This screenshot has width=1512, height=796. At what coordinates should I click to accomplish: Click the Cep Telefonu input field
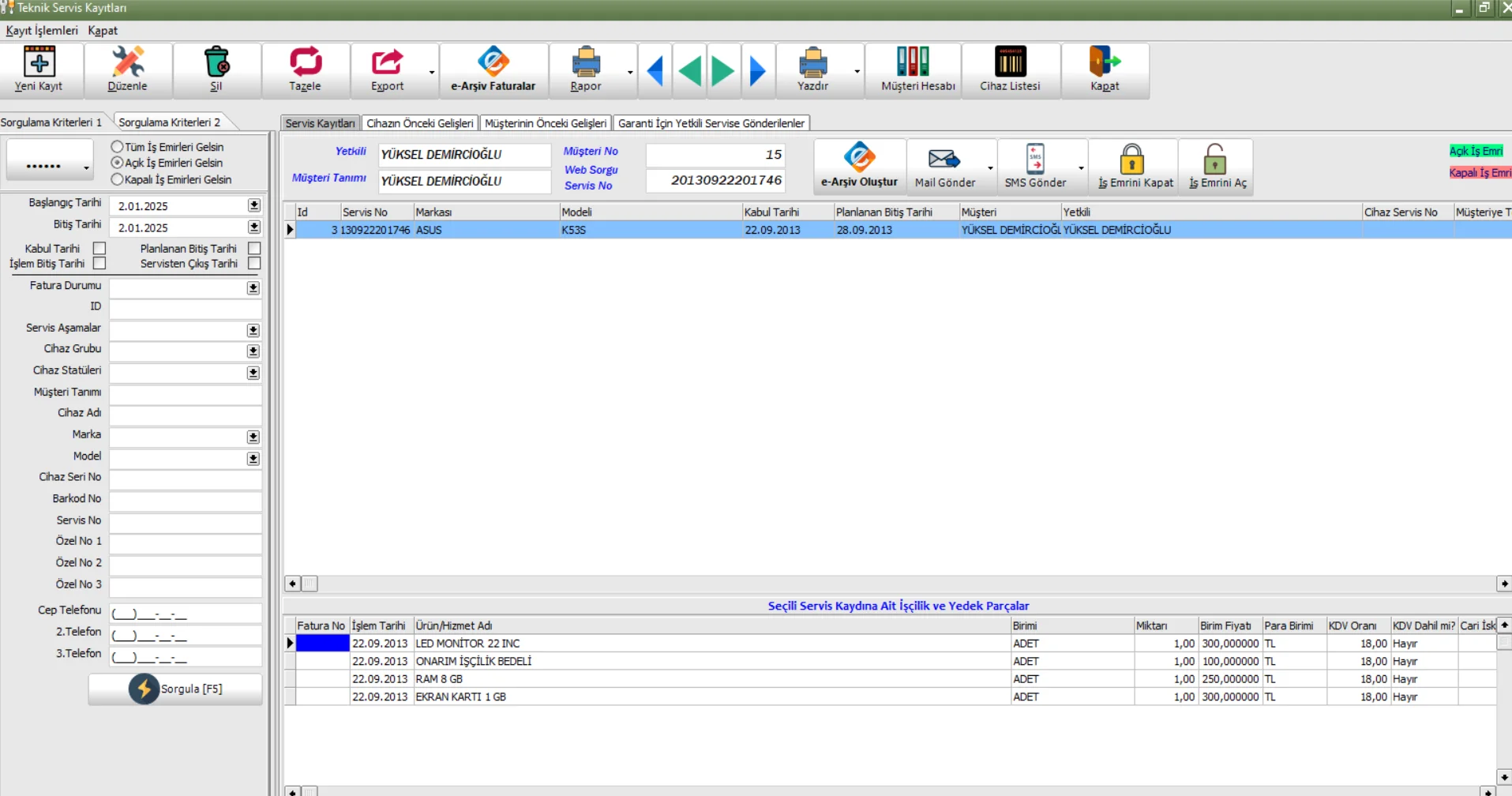point(186,613)
